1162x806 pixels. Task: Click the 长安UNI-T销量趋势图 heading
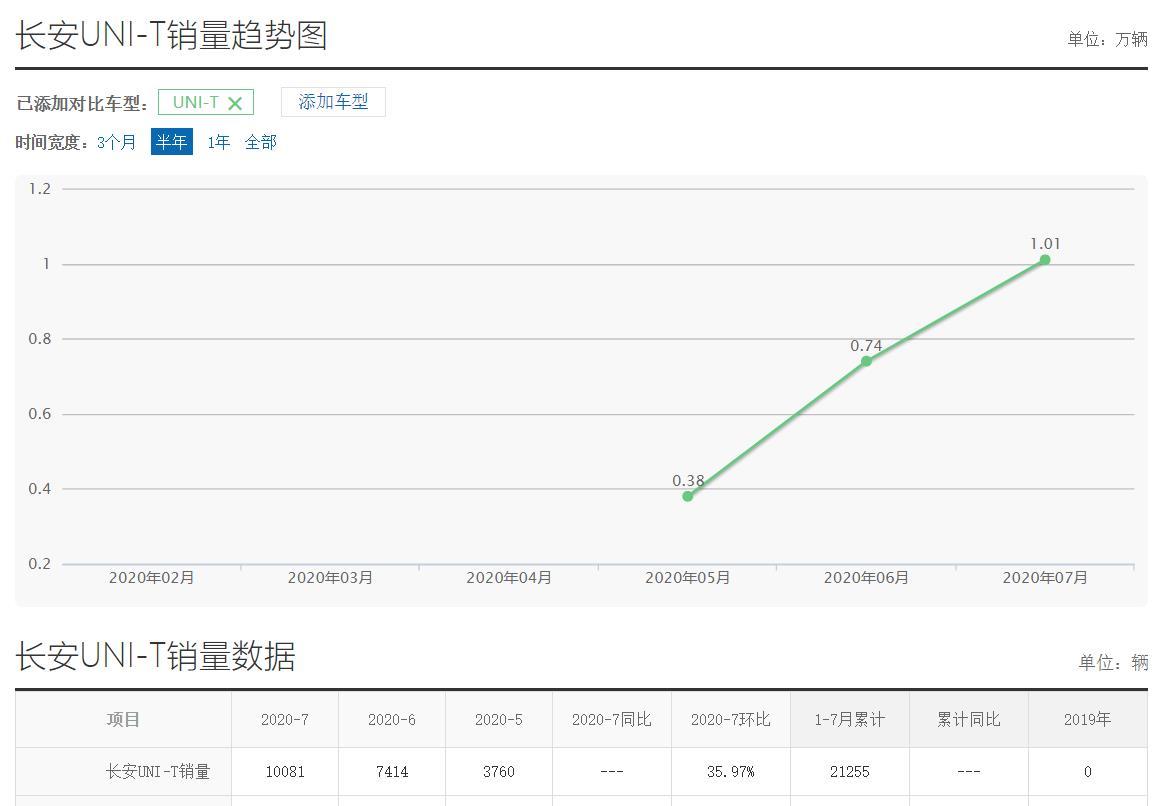pyautogui.click(x=171, y=35)
